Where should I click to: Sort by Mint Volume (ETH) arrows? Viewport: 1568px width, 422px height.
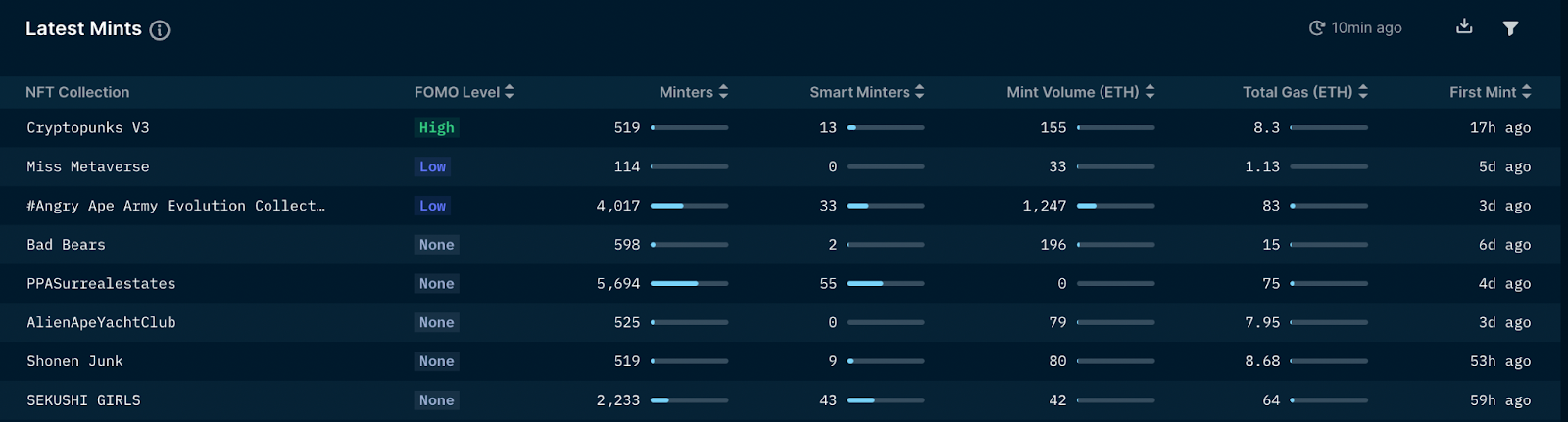coord(1150,92)
